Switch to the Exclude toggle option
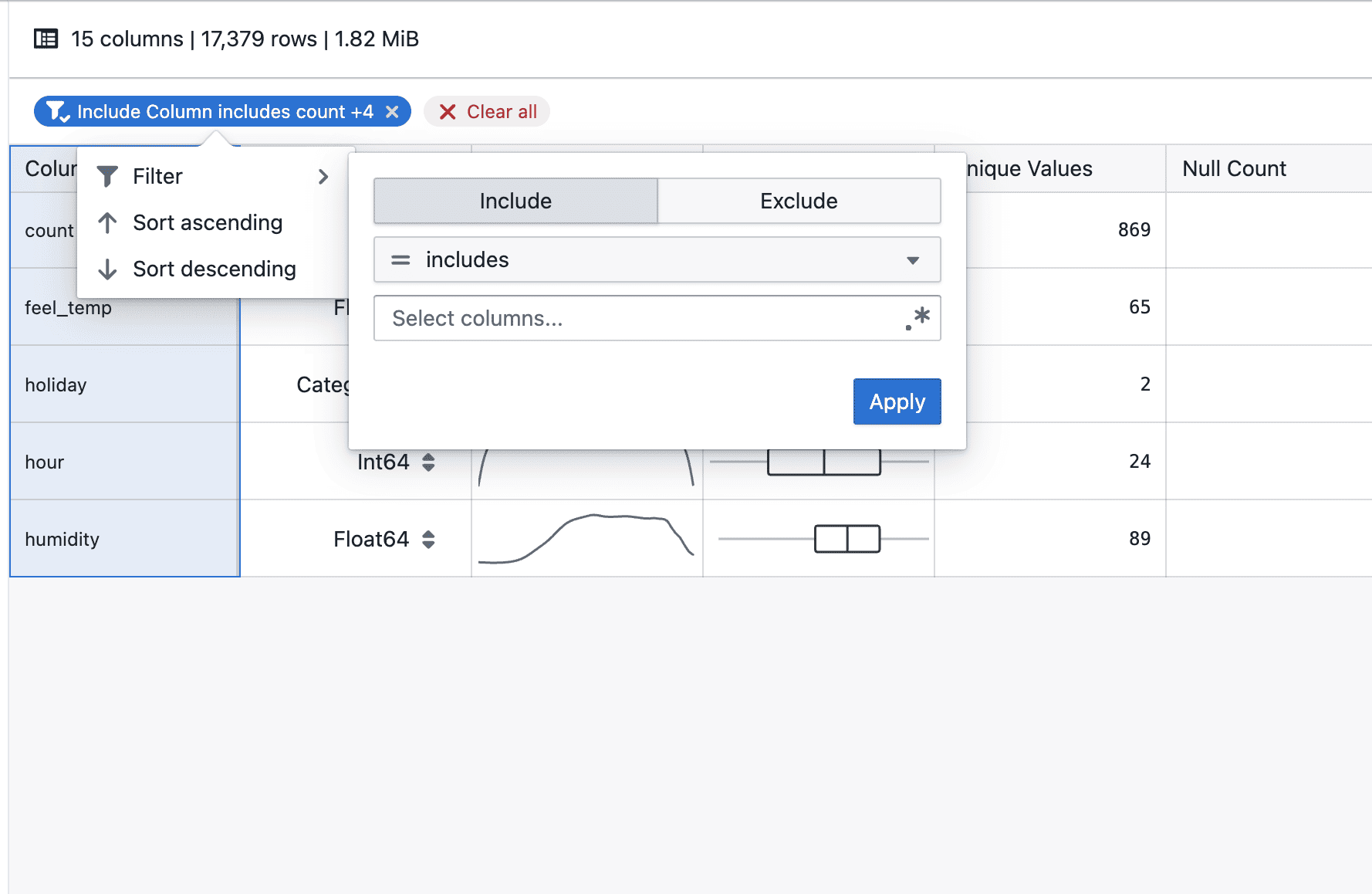 point(799,201)
